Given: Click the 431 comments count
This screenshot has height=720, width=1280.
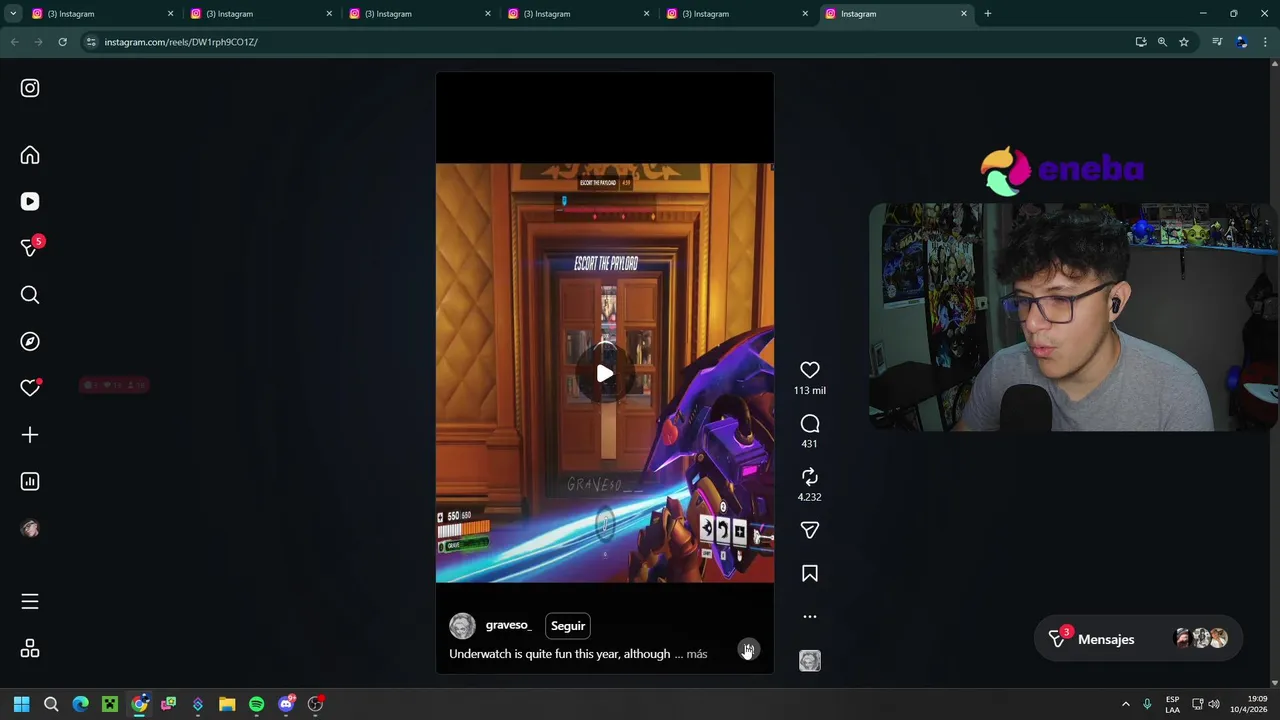Looking at the screenshot, I should [810, 444].
